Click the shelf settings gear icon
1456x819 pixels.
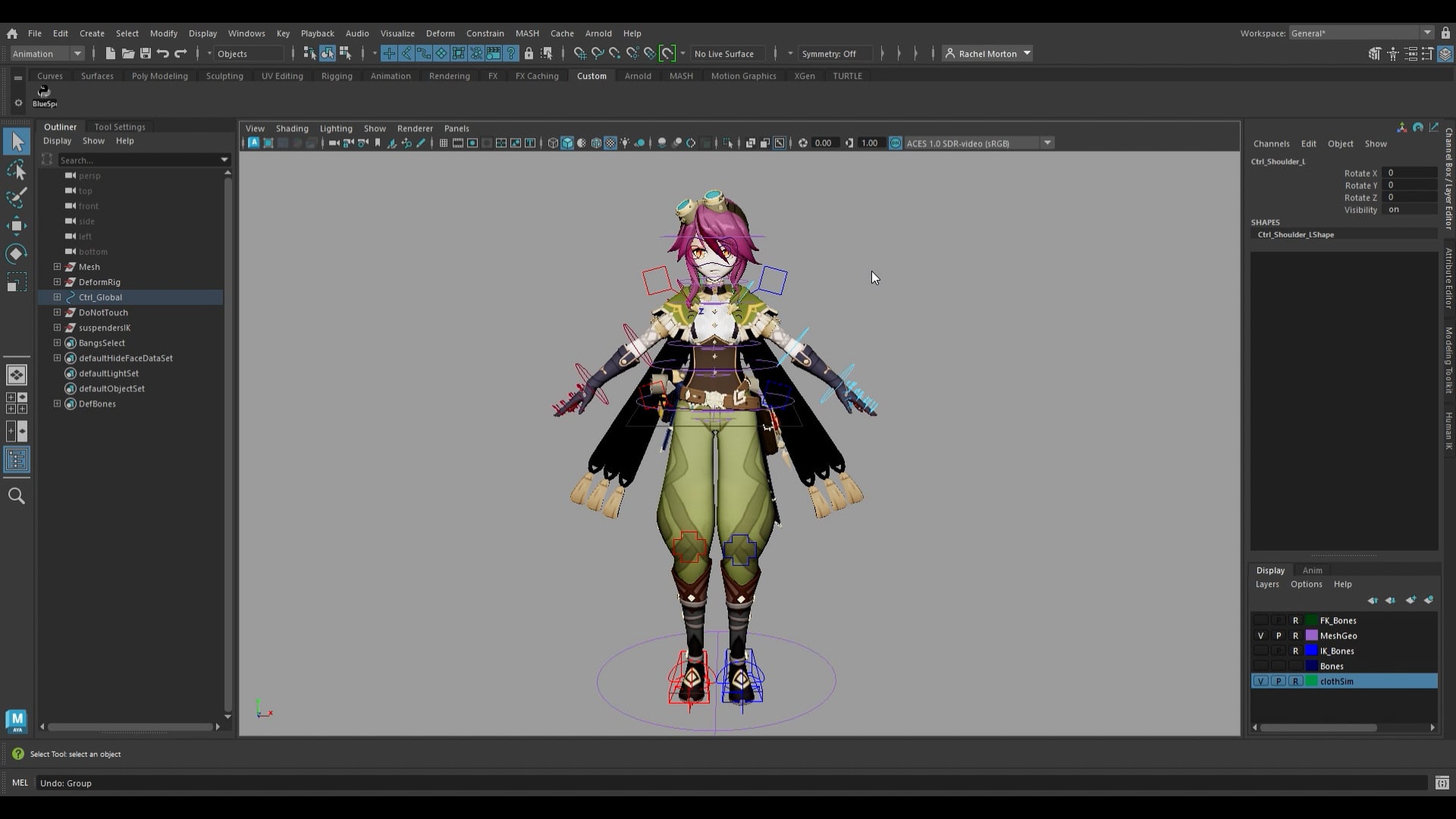click(18, 103)
